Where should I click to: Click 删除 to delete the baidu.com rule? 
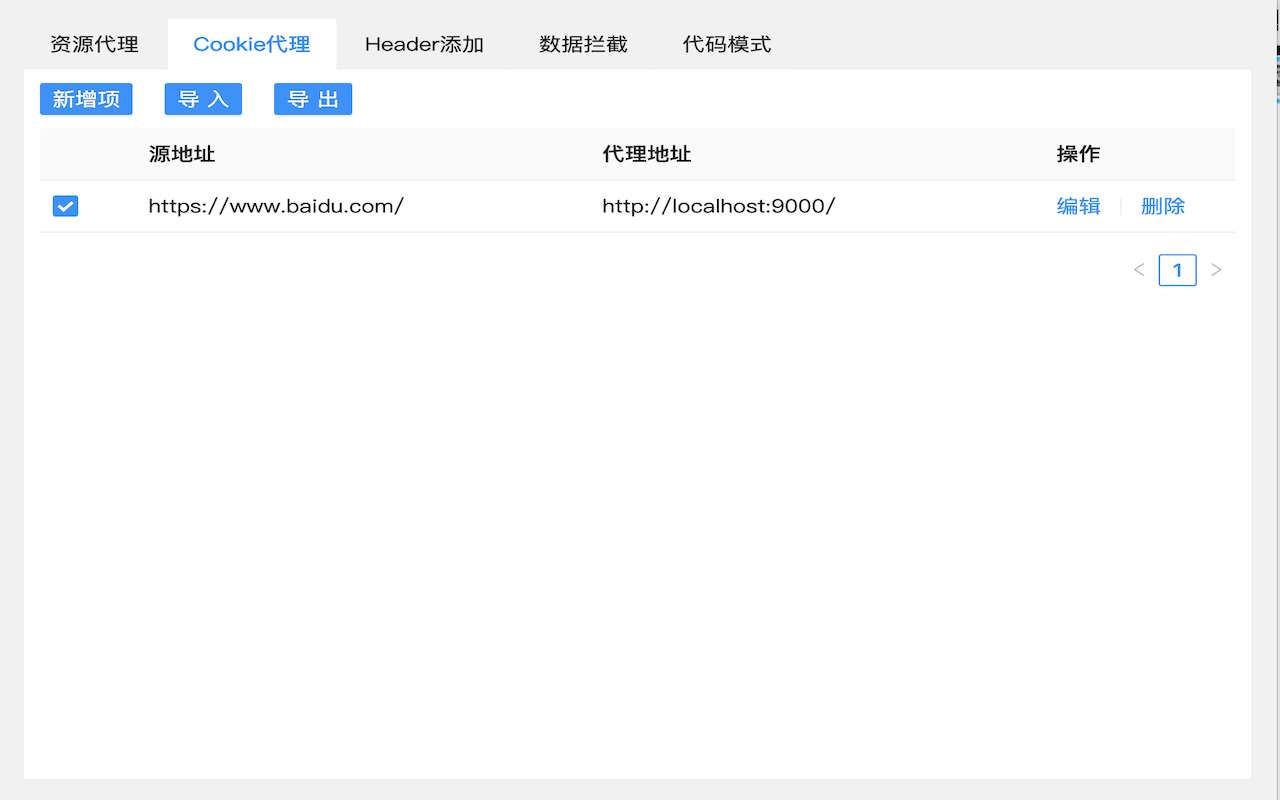pyautogui.click(x=1163, y=206)
